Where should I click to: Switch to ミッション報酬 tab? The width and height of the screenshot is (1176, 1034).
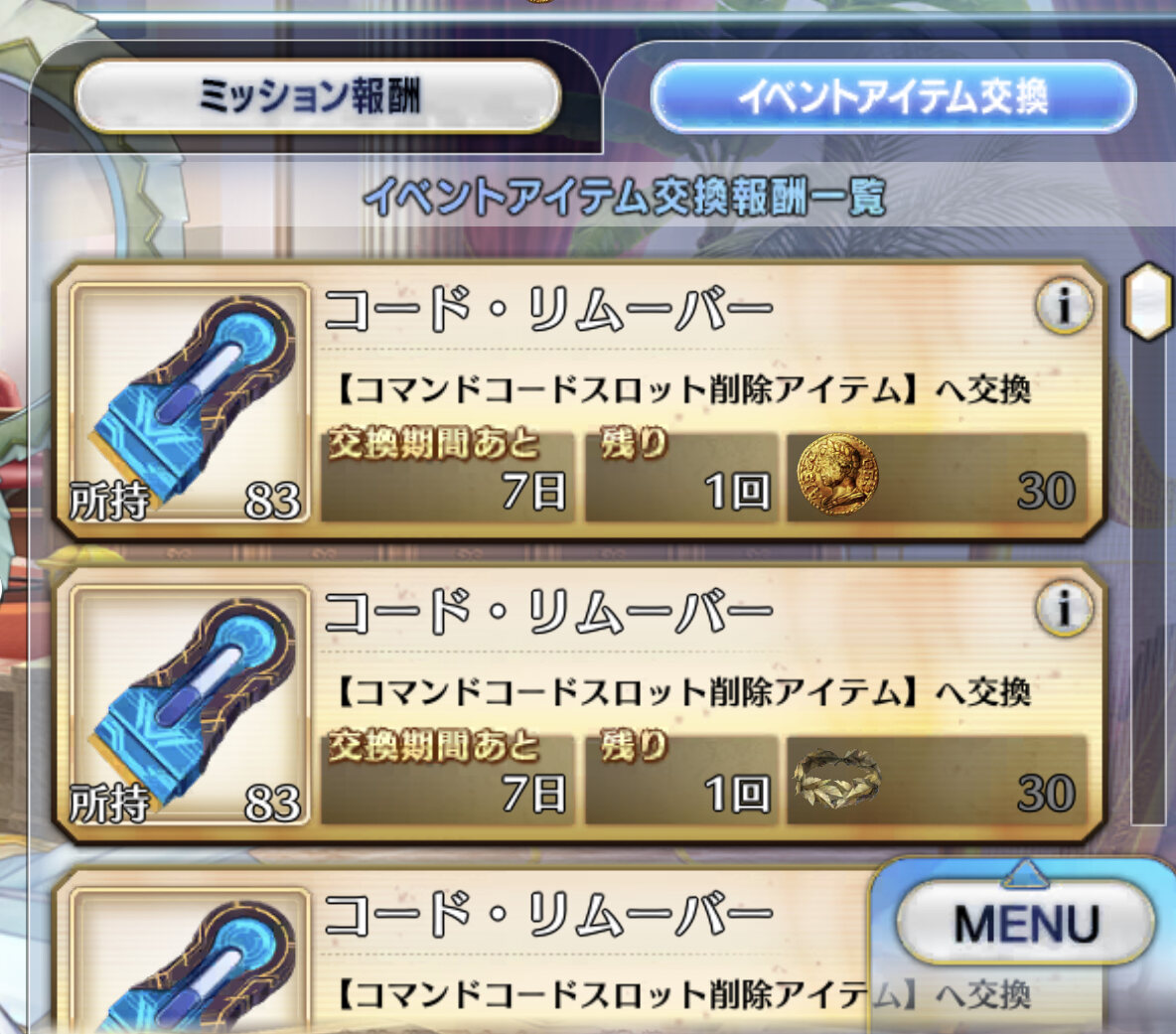(x=317, y=96)
